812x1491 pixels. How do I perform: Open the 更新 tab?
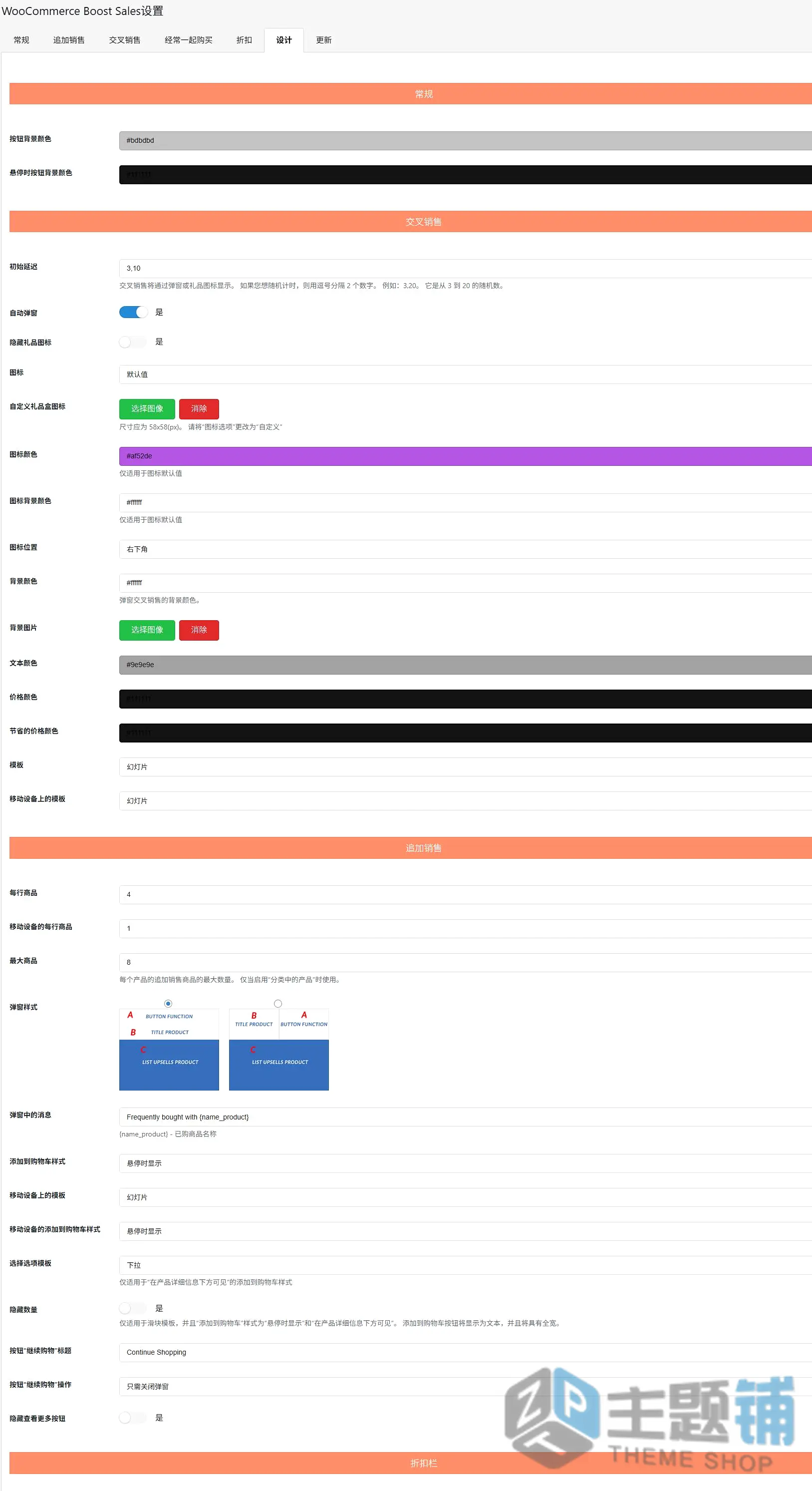[324, 40]
